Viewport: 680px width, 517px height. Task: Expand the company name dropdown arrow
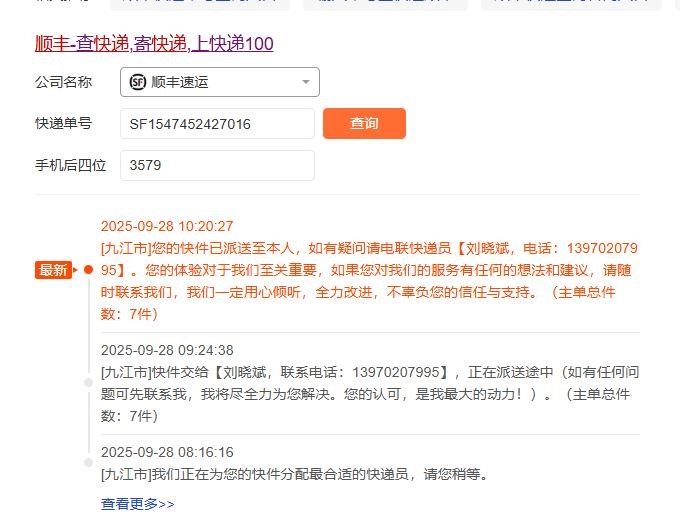[x=305, y=82]
